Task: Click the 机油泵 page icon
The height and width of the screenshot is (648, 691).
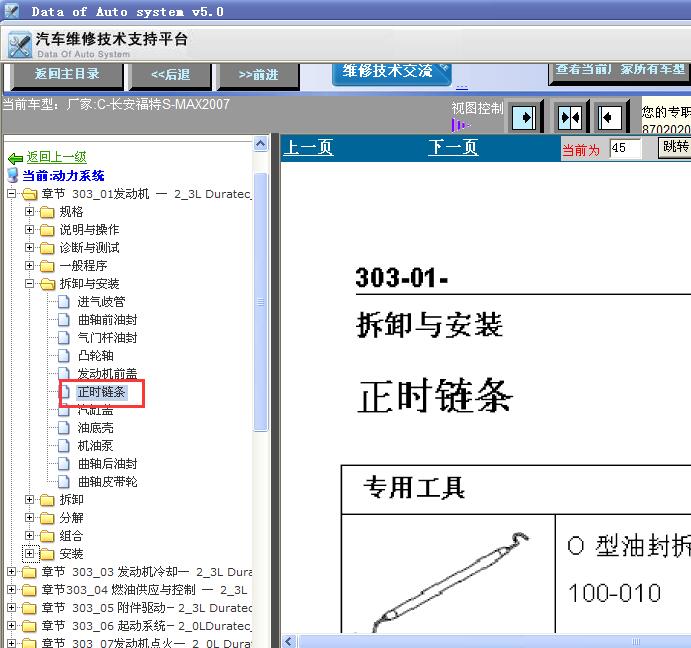Action: coord(64,446)
